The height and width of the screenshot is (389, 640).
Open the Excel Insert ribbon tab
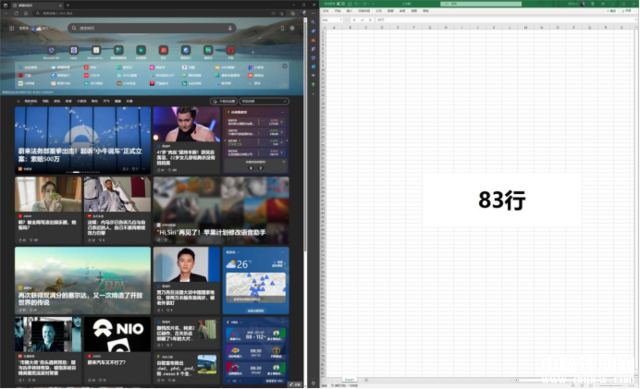(349, 11)
